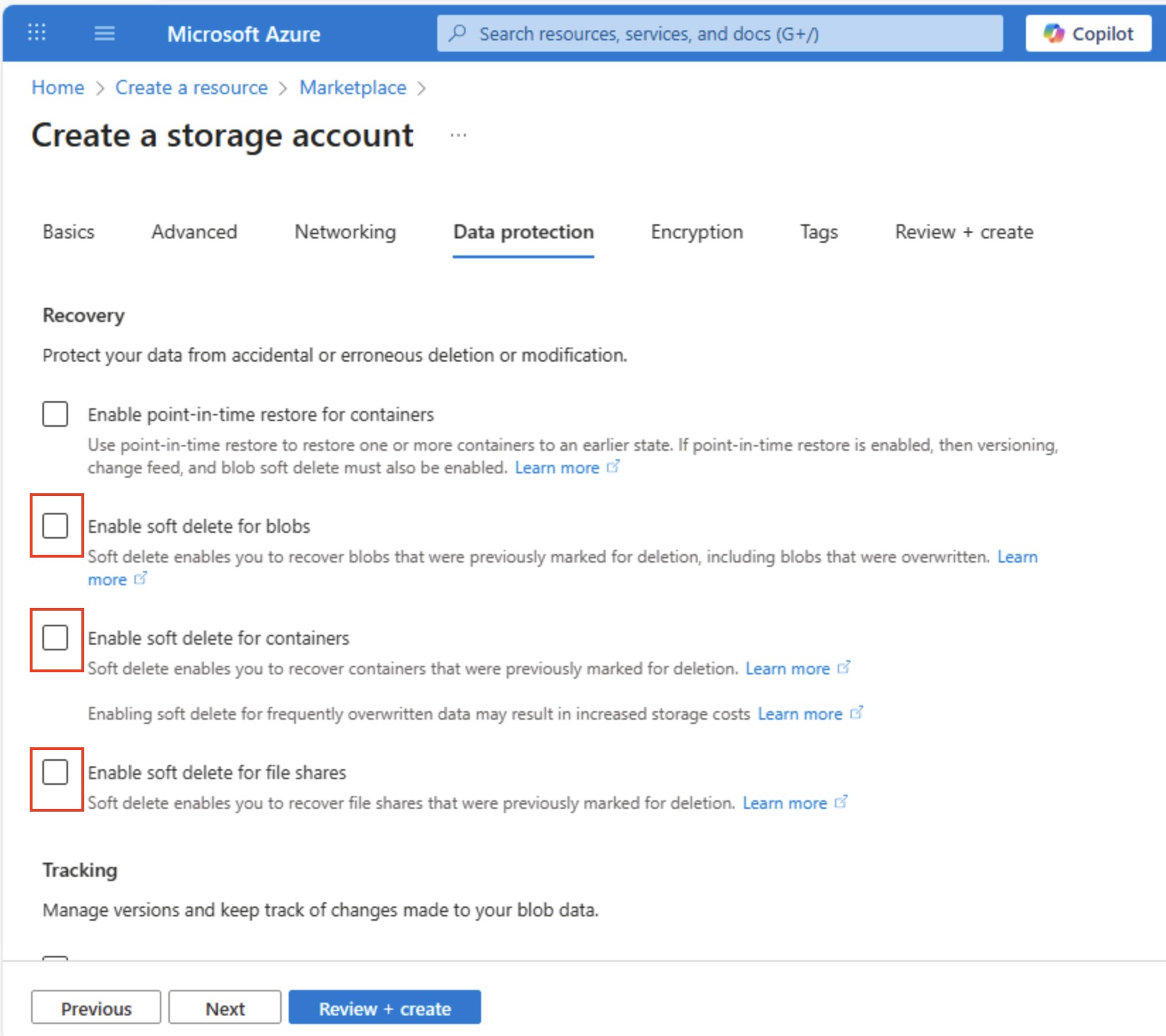Viewport: 1166px width, 1036px height.
Task: Enable point-in-time restore for containers
Action: (54, 414)
